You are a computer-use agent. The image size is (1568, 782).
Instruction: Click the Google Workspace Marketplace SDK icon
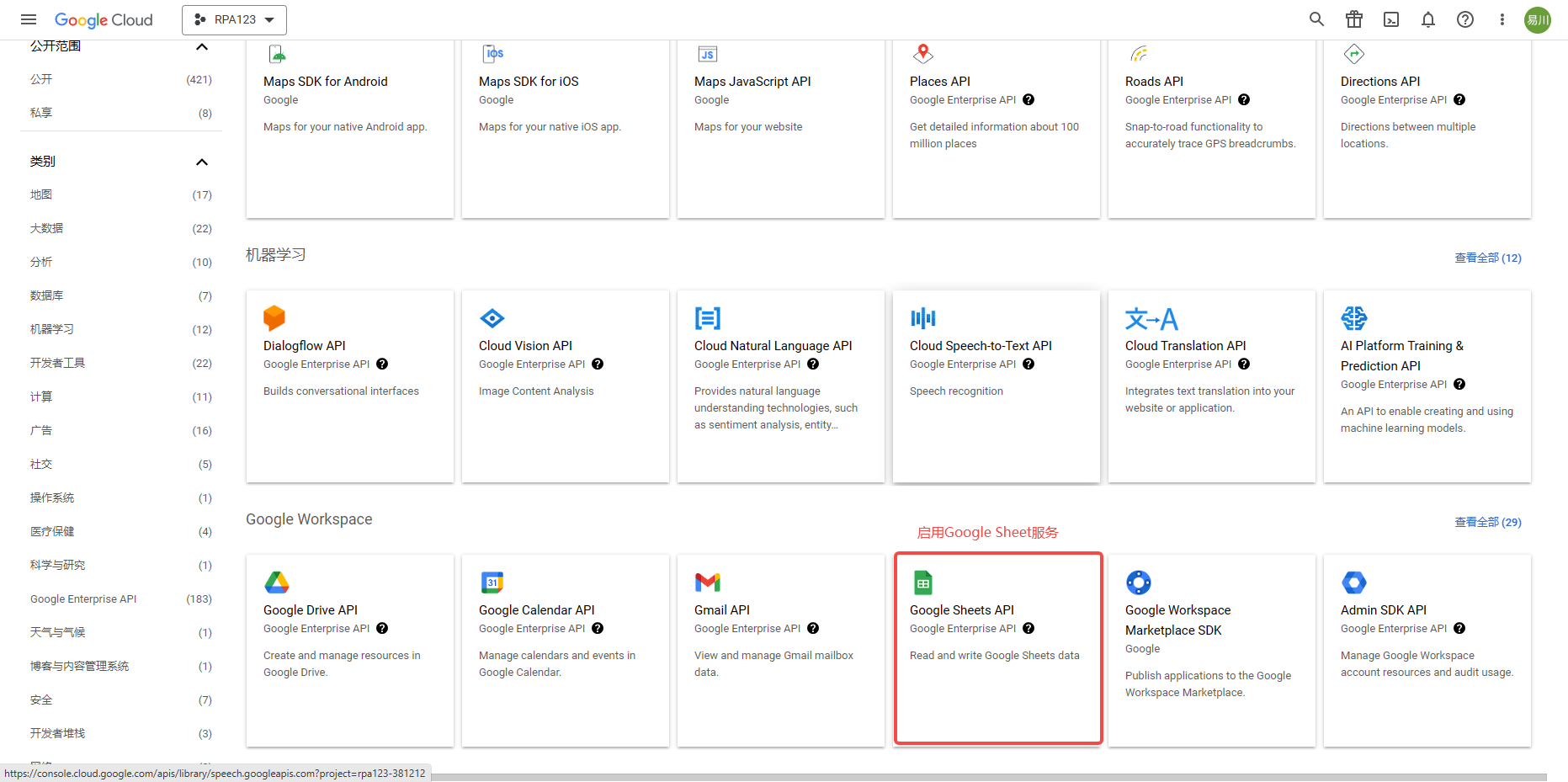(1139, 582)
